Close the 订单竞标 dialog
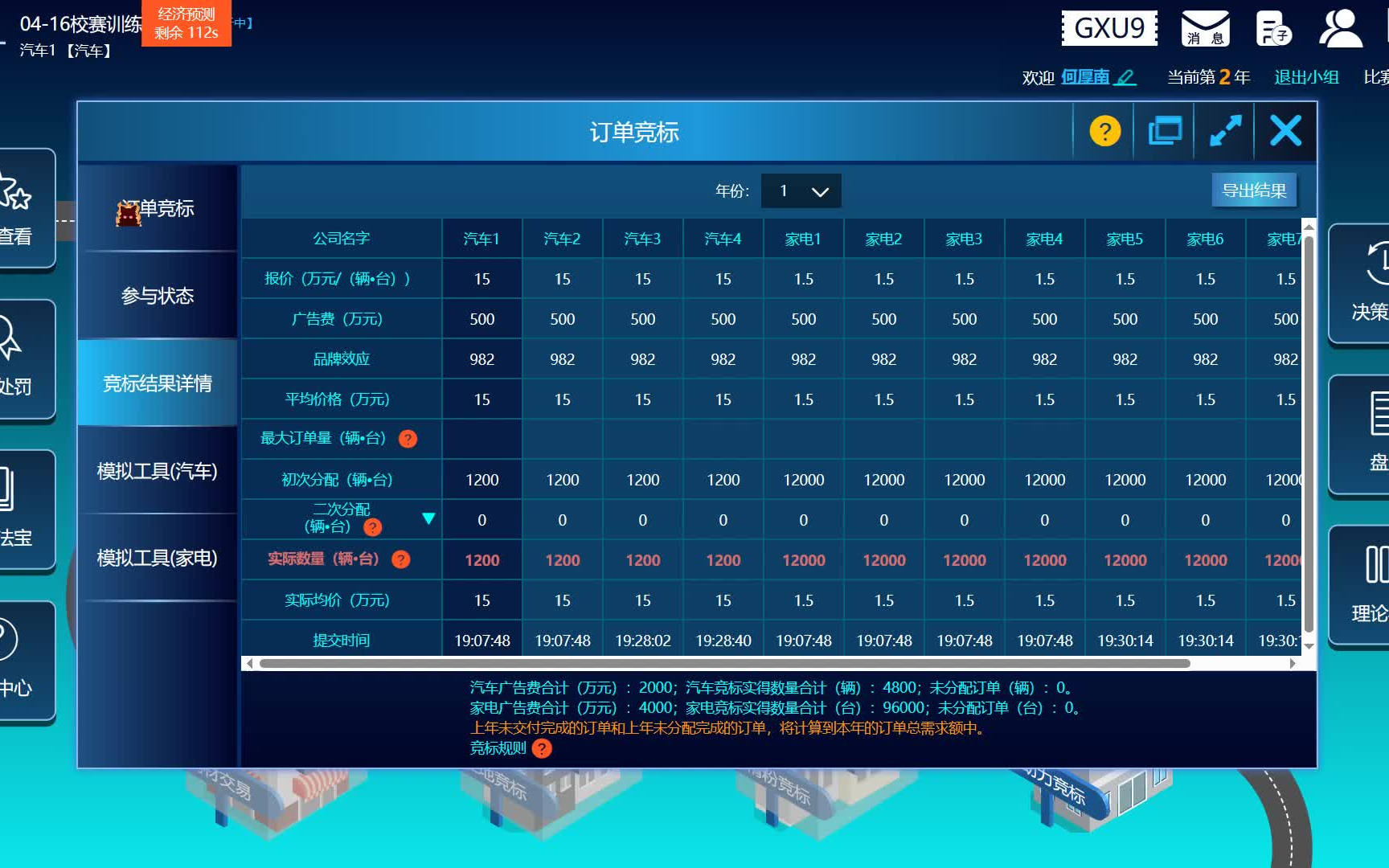1389x868 pixels. pyautogui.click(x=1285, y=130)
